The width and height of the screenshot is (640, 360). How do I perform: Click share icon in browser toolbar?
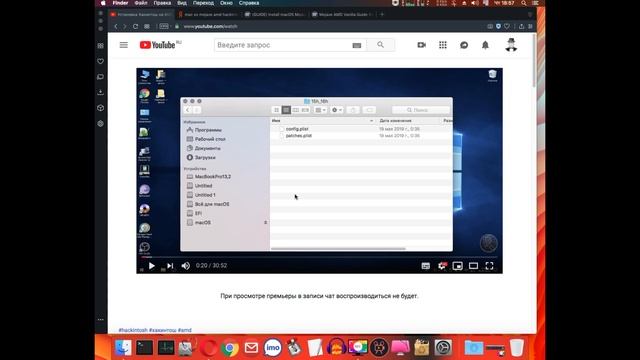(x=521, y=26)
